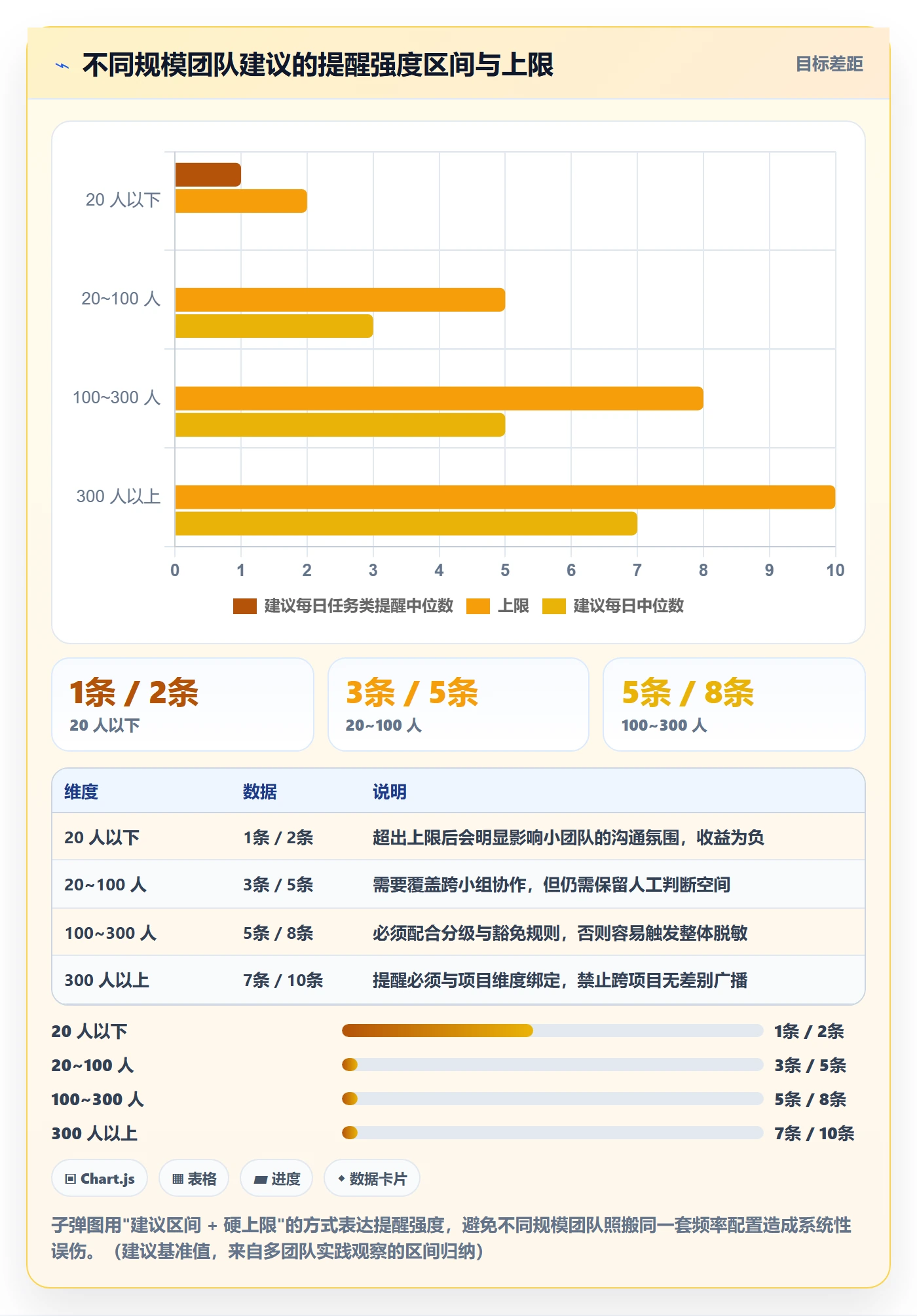
Task: Click the 目标差距 label in header
Action: tap(829, 64)
